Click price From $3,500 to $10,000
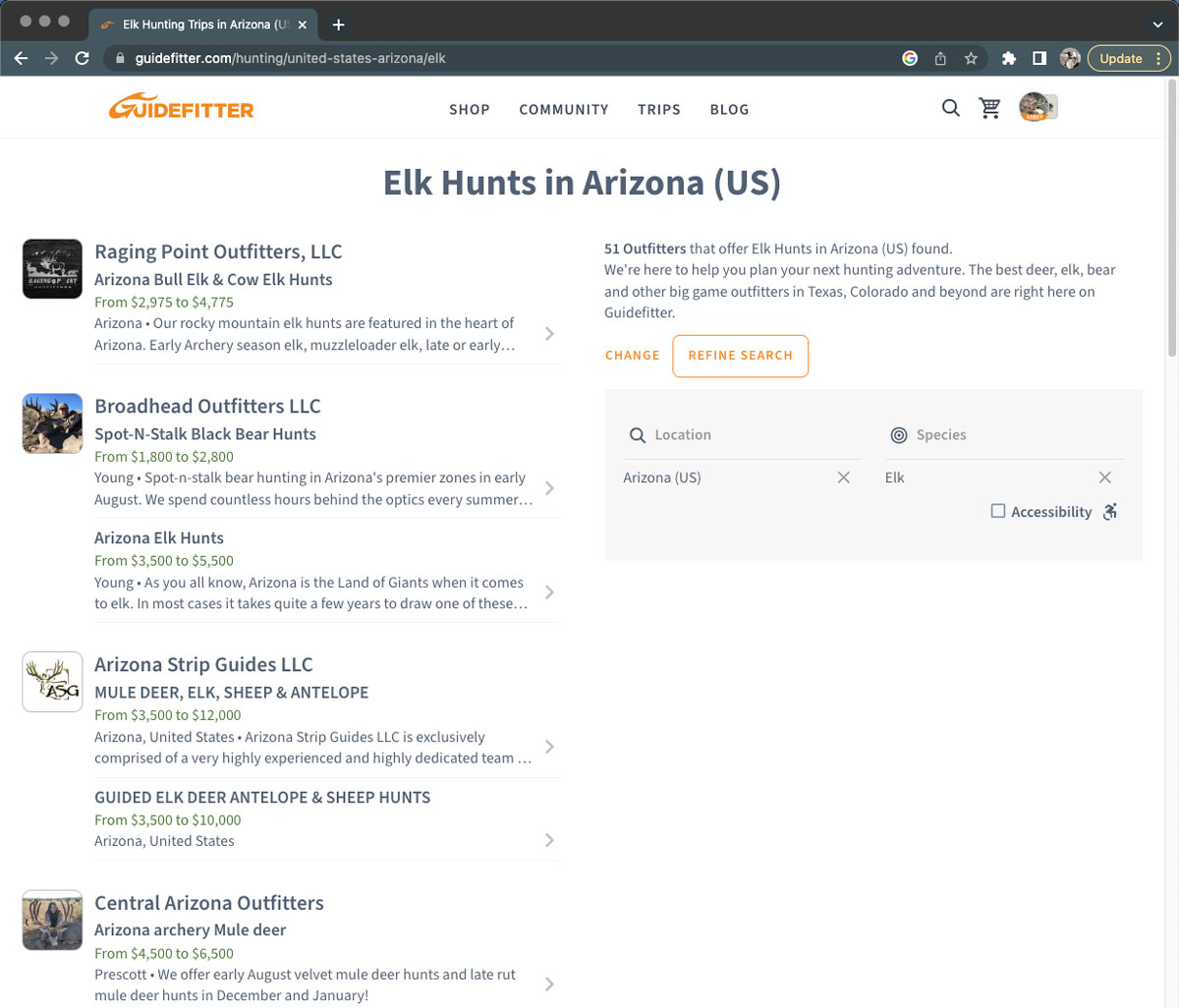This screenshot has height=1008, width=1179. tap(168, 819)
